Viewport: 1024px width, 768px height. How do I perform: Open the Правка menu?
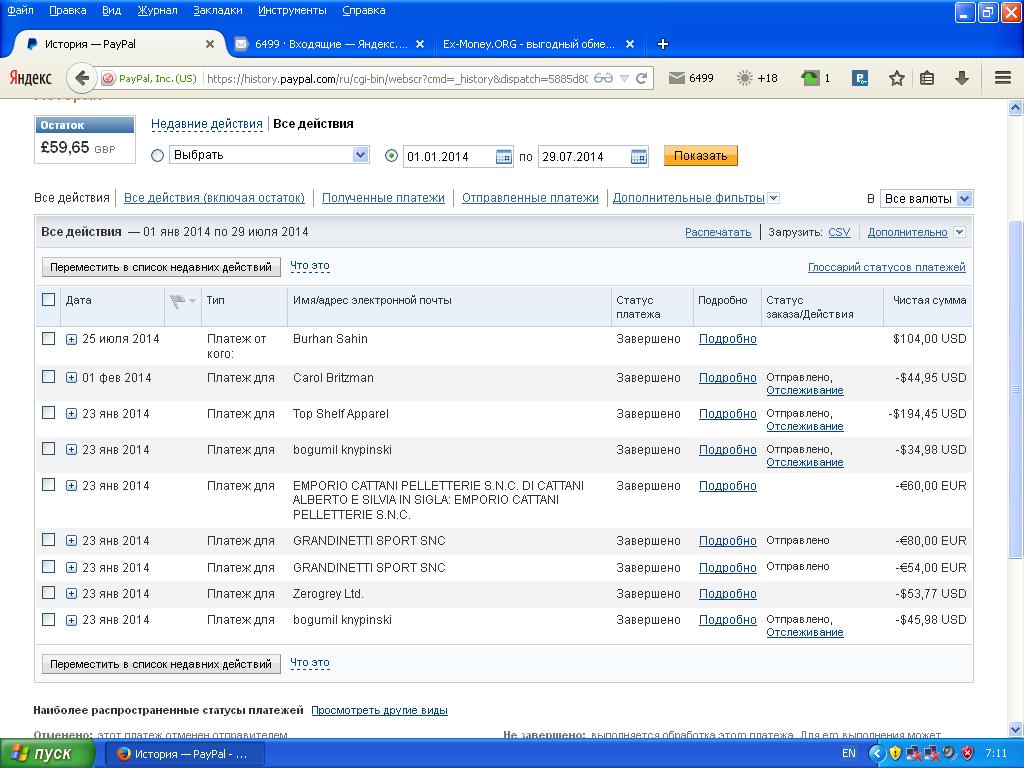(x=68, y=10)
